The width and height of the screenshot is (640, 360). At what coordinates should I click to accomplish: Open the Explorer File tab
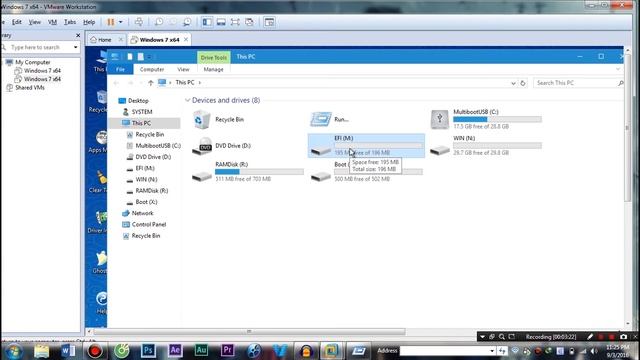pos(120,69)
